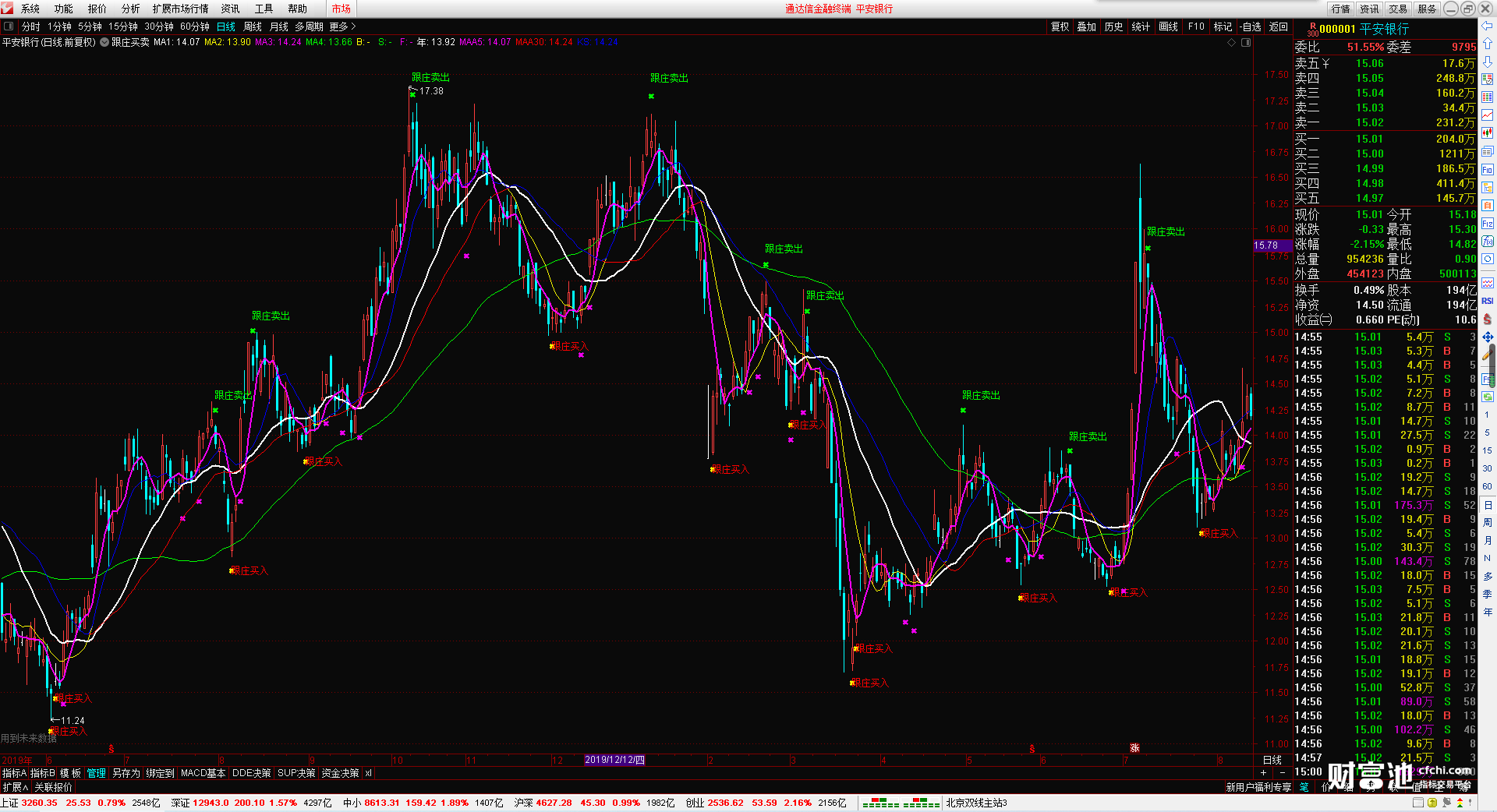Screen dimensions: 1497x812
Task: Open the 标记 marker options
Action: (x=1223, y=26)
